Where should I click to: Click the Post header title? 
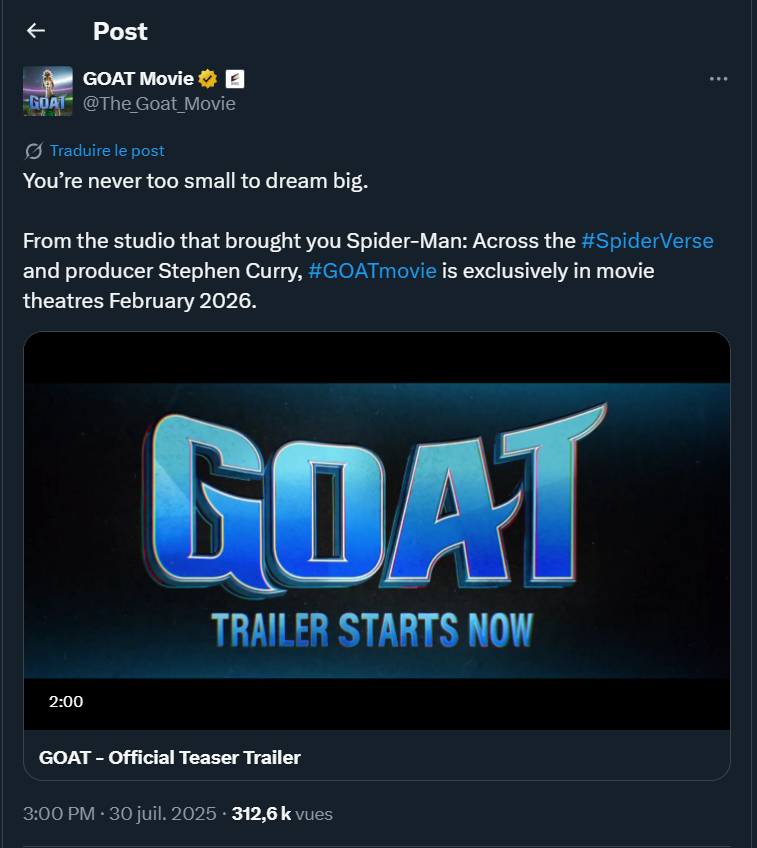click(x=120, y=31)
